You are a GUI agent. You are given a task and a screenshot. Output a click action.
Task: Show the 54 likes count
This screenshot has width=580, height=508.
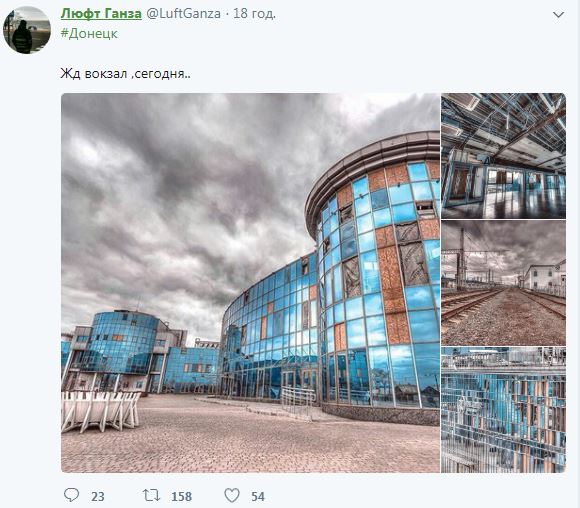(258, 497)
